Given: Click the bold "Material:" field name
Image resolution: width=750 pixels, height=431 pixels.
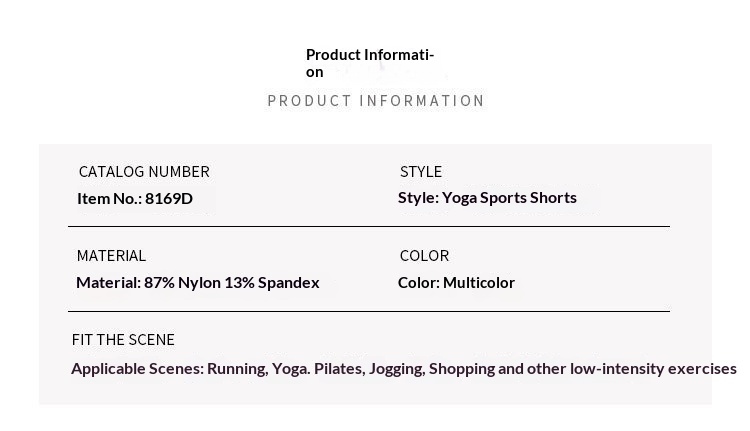Looking at the screenshot, I should 108,283.
